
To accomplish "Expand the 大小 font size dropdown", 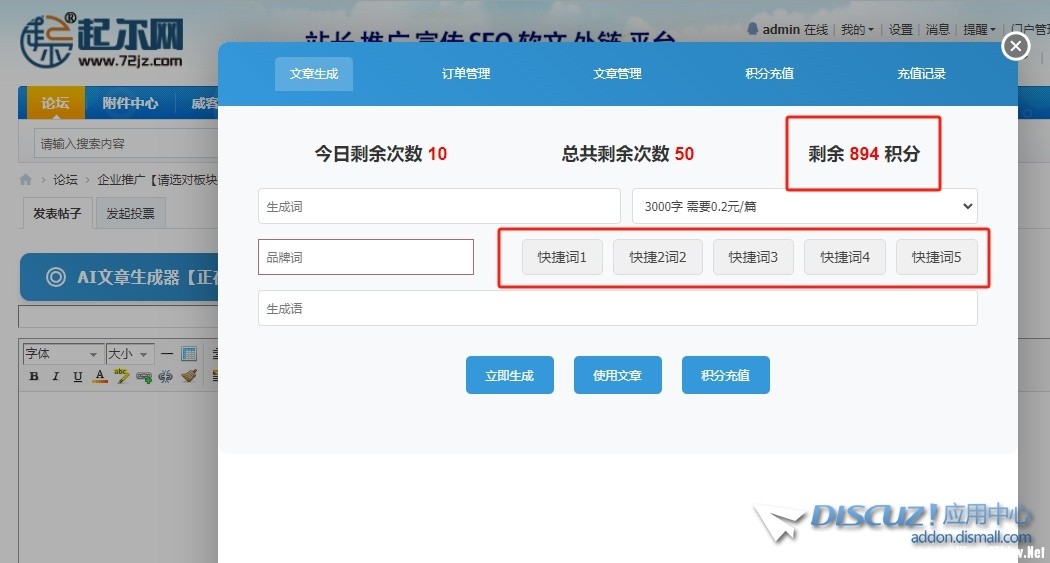I will 129,354.
